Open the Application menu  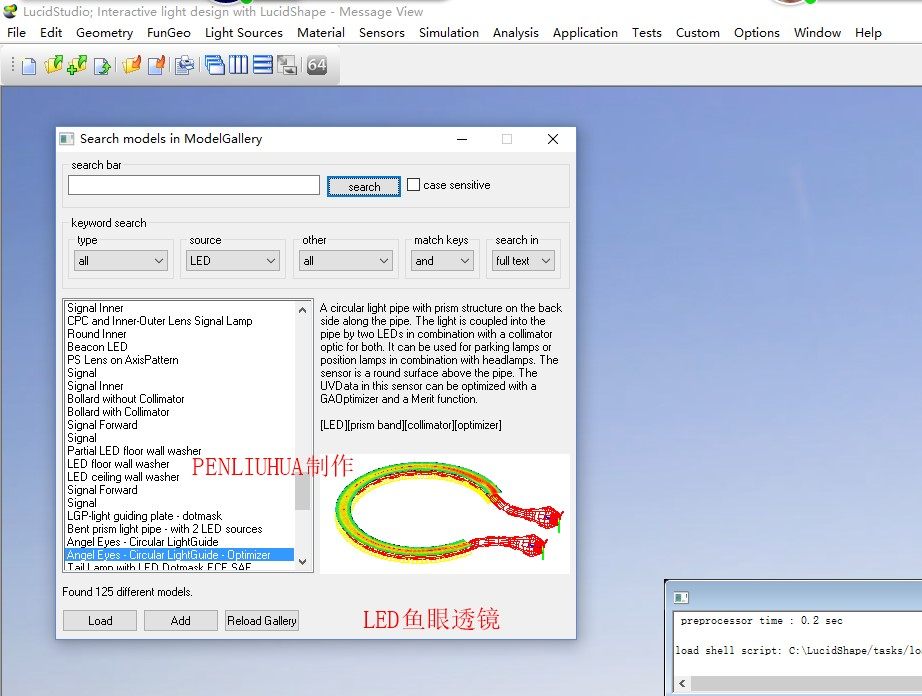tap(585, 32)
